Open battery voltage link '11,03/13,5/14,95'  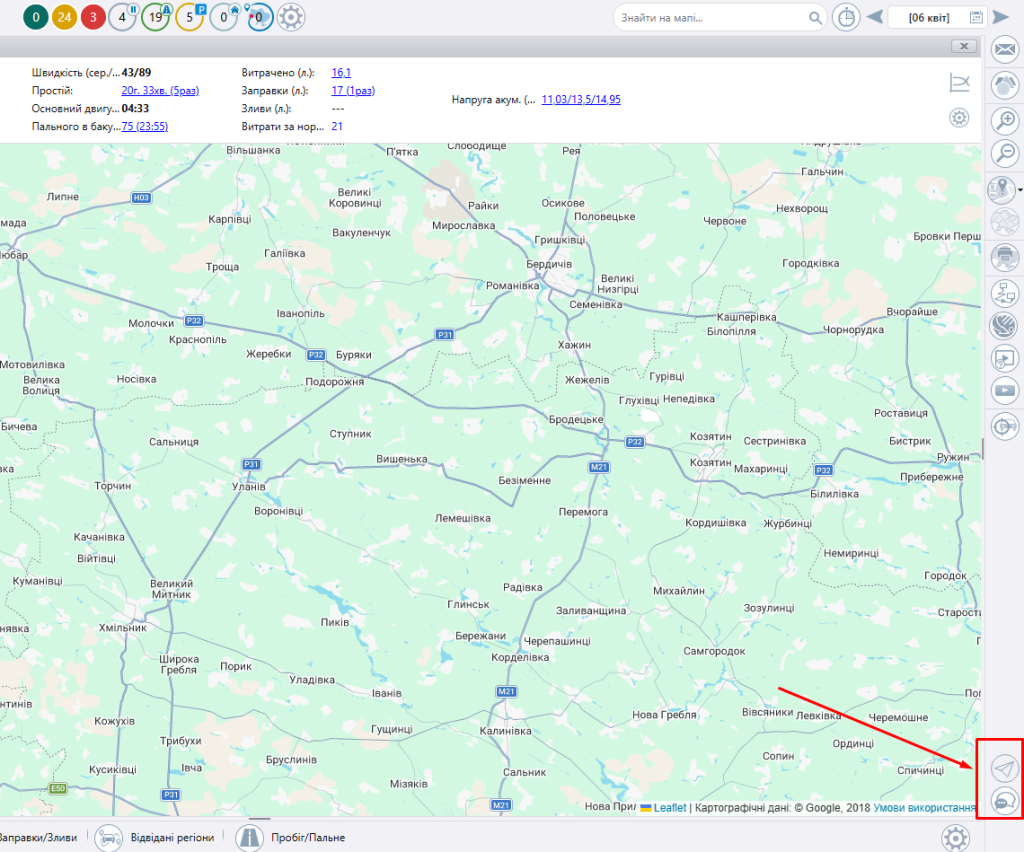(581, 100)
